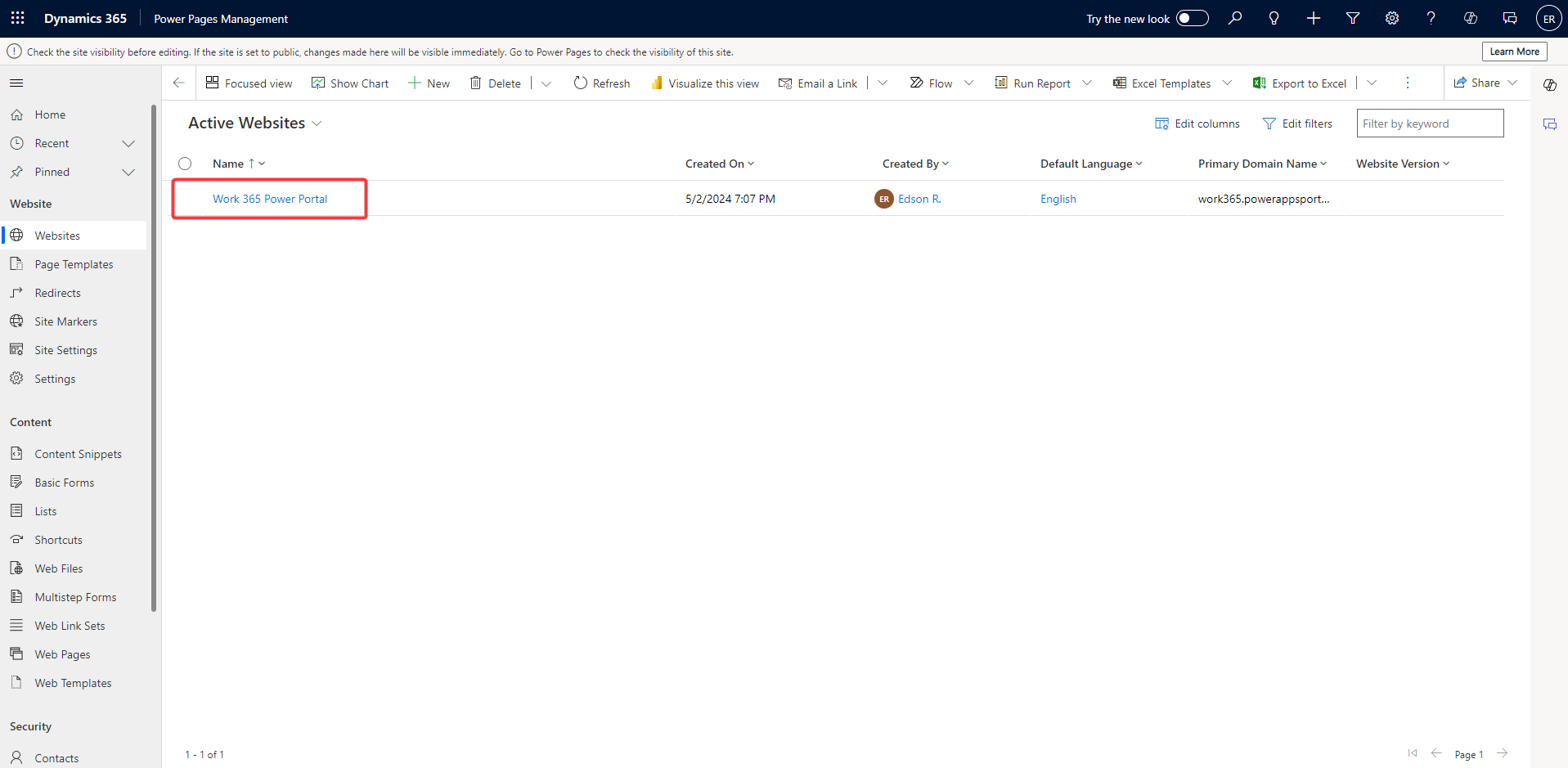
Task: Open the ER account avatar
Action: coord(1548,19)
